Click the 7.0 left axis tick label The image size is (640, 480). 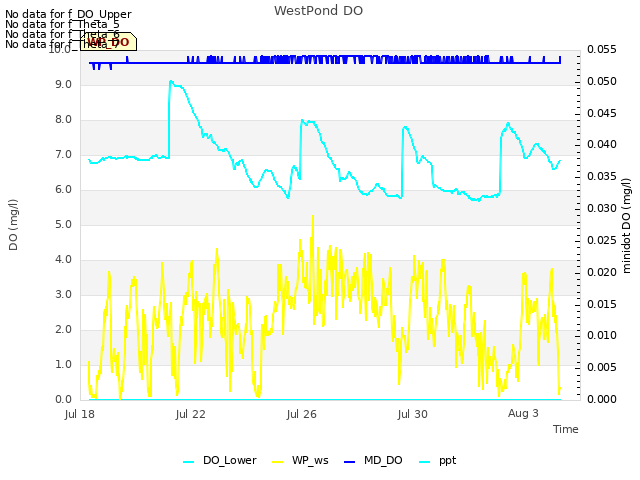click(63, 155)
